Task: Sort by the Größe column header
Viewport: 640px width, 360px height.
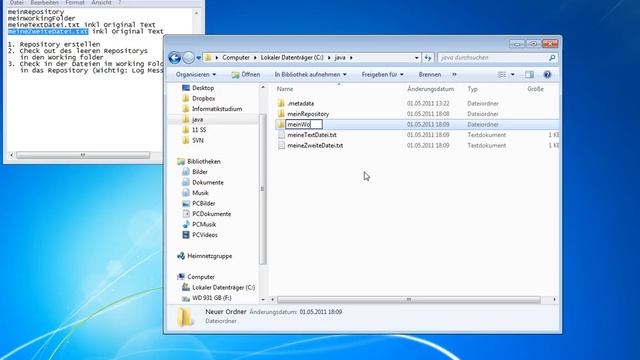Action: [535, 89]
